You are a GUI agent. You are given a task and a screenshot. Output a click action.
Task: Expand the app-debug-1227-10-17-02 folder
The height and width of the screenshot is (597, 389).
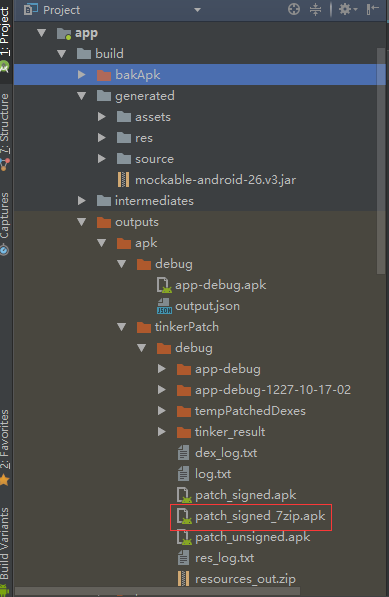[161, 389]
